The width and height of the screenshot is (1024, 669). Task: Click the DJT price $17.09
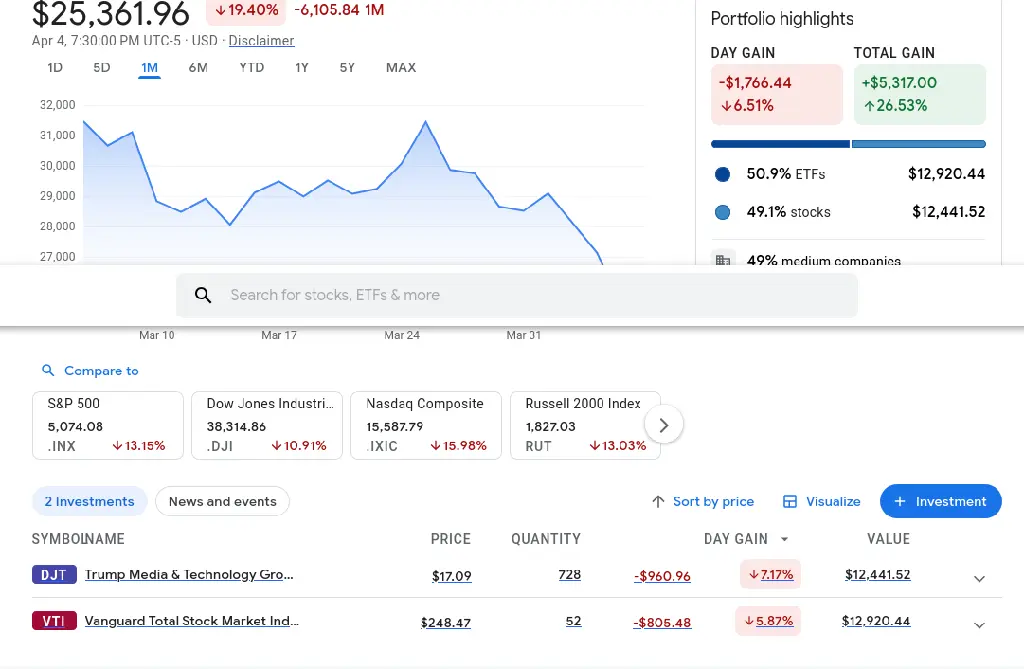pyautogui.click(x=451, y=576)
